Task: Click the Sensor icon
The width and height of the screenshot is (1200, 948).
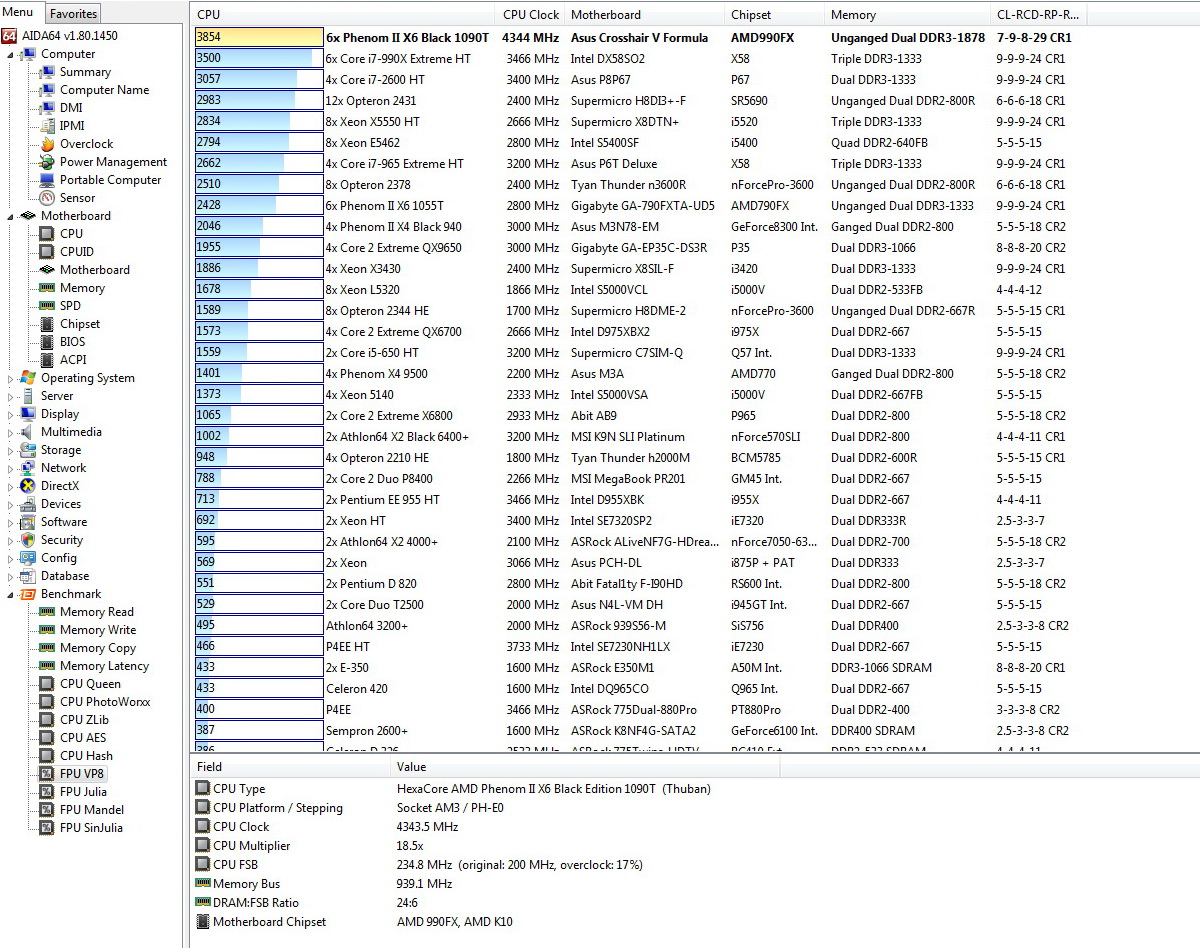Action: coord(47,198)
